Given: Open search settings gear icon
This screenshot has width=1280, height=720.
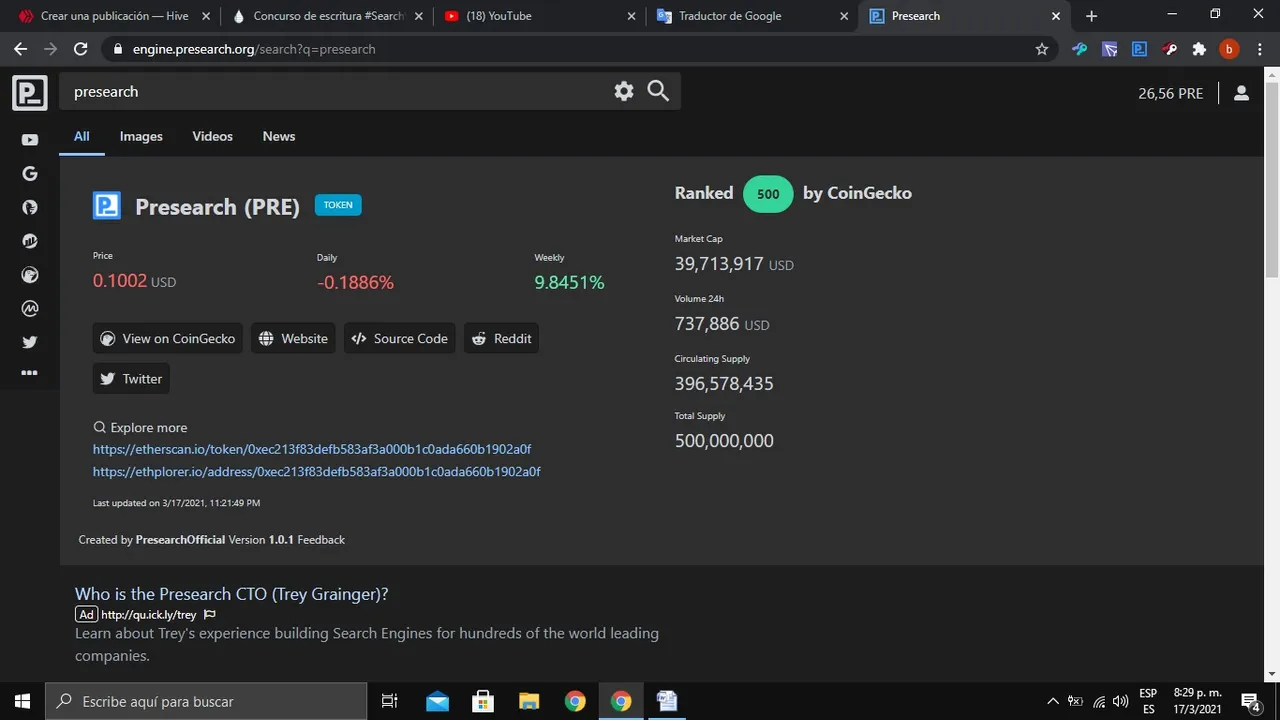Looking at the screenshot, I should click(x=624, y=91).
